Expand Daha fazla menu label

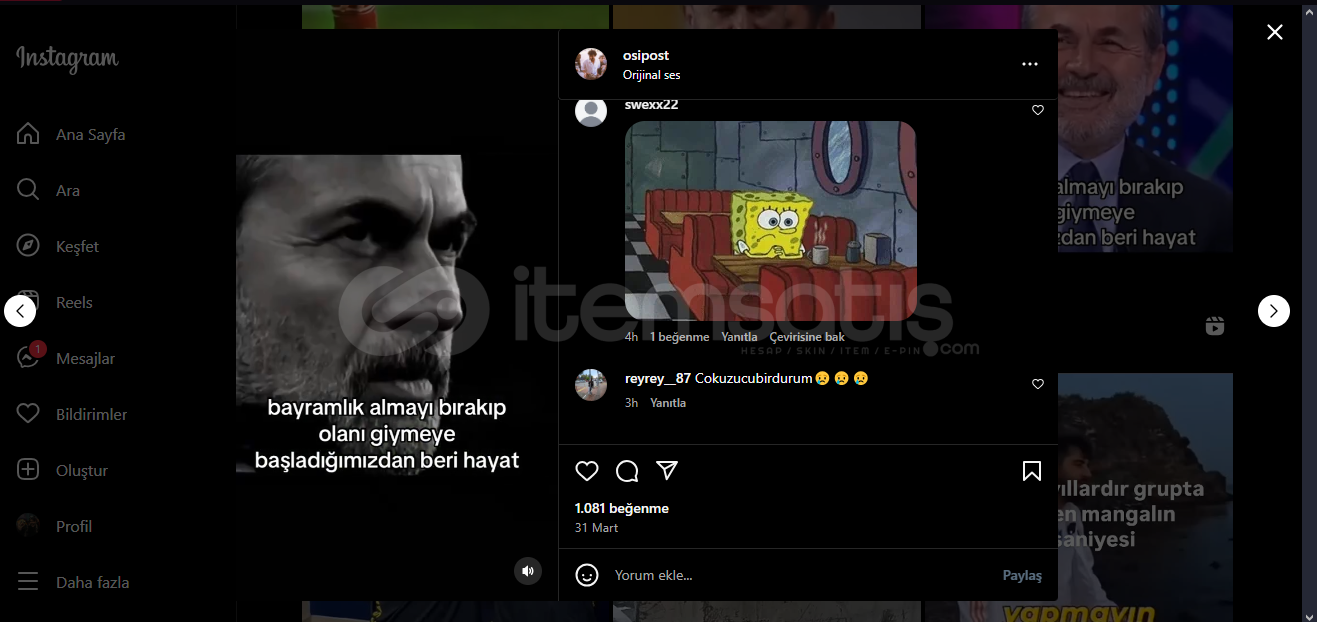[x=92, y=583]
